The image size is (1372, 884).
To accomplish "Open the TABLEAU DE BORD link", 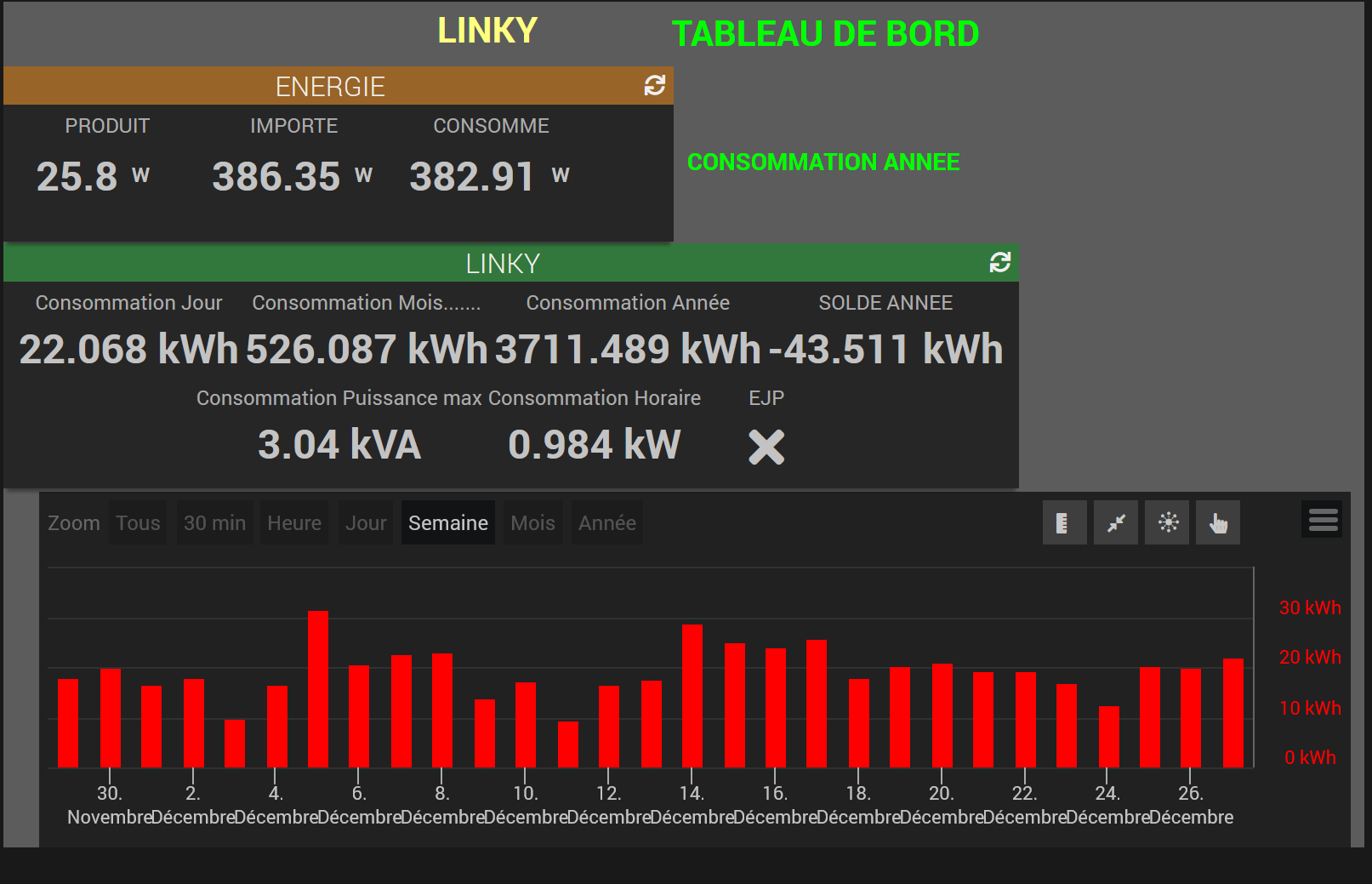I will [x=825, y=34].
